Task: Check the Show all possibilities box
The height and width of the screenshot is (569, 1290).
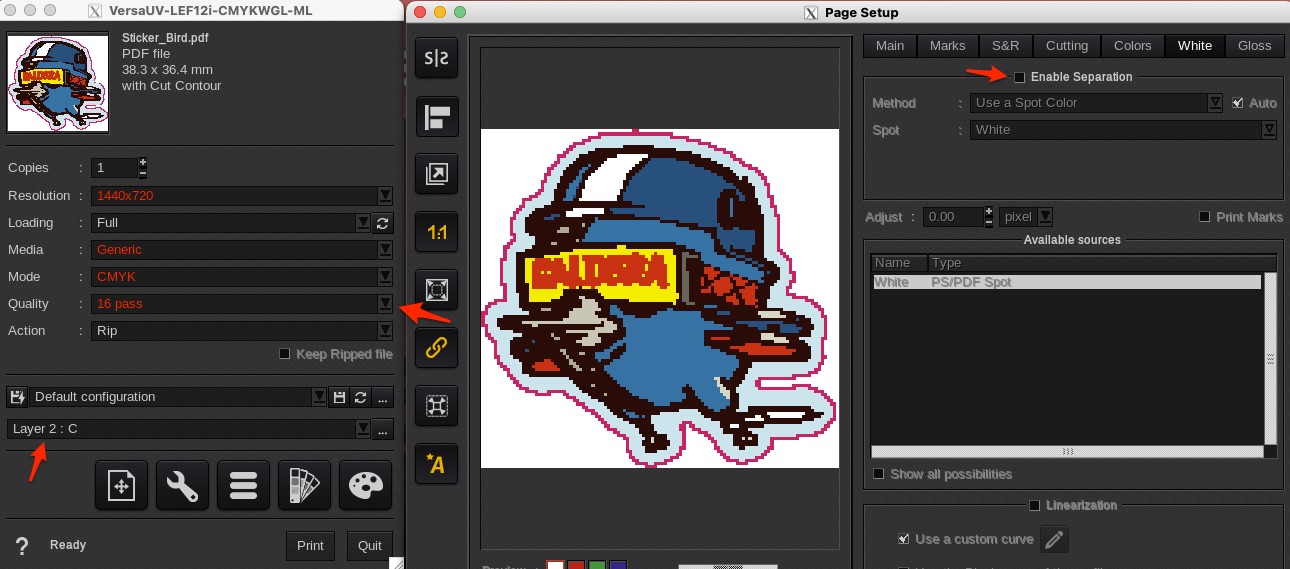Action: pyautogui.click(x=879, y=474)
